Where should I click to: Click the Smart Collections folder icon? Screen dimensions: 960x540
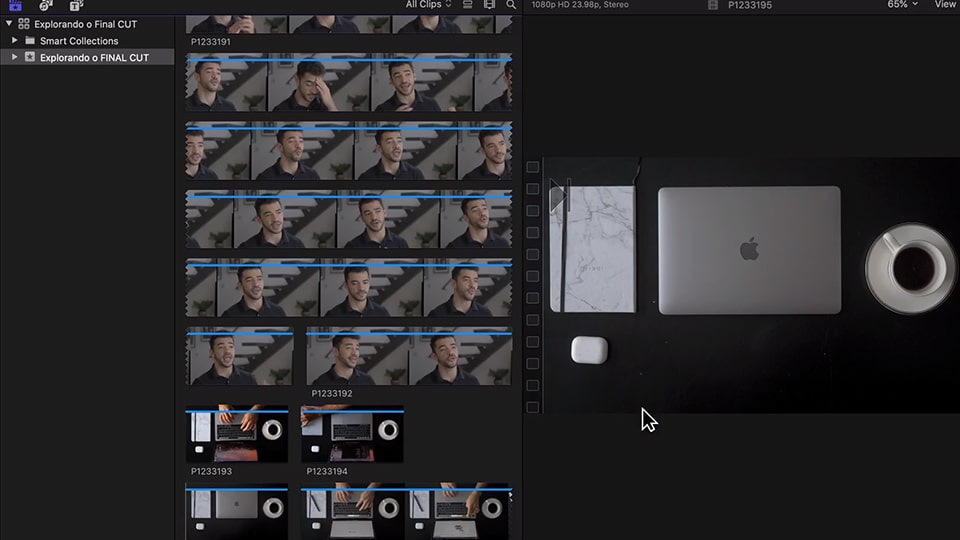[29, 40]
